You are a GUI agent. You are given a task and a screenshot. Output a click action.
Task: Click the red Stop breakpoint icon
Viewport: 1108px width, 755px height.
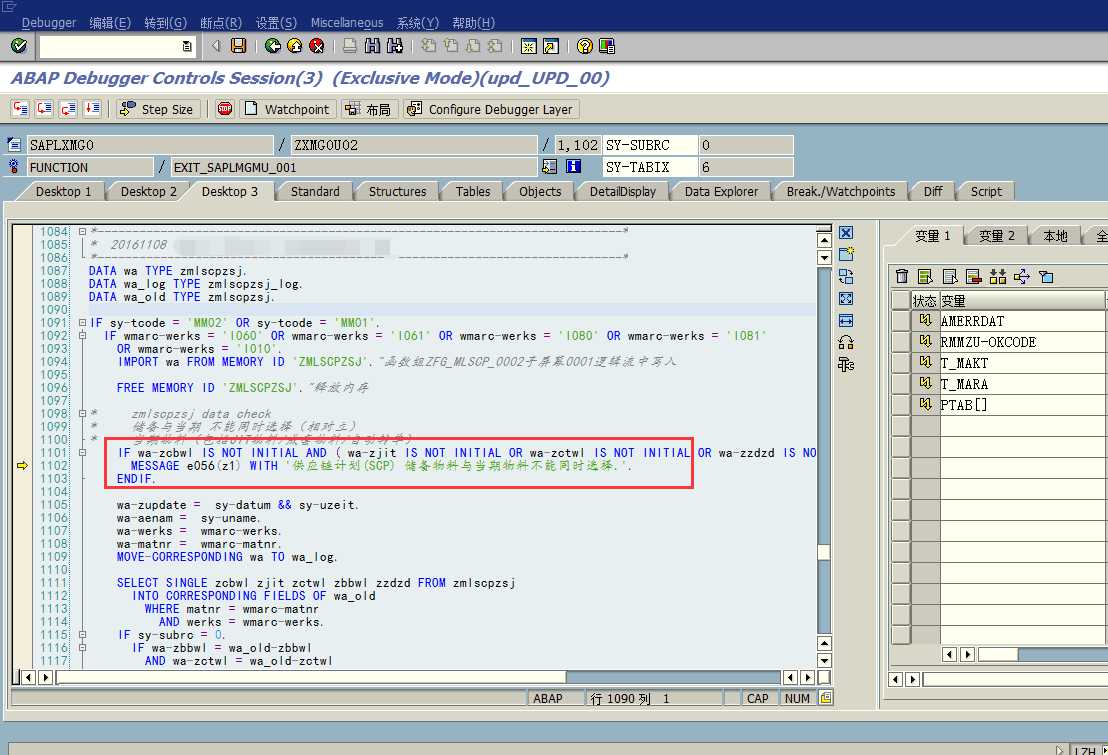click(225, 109)
